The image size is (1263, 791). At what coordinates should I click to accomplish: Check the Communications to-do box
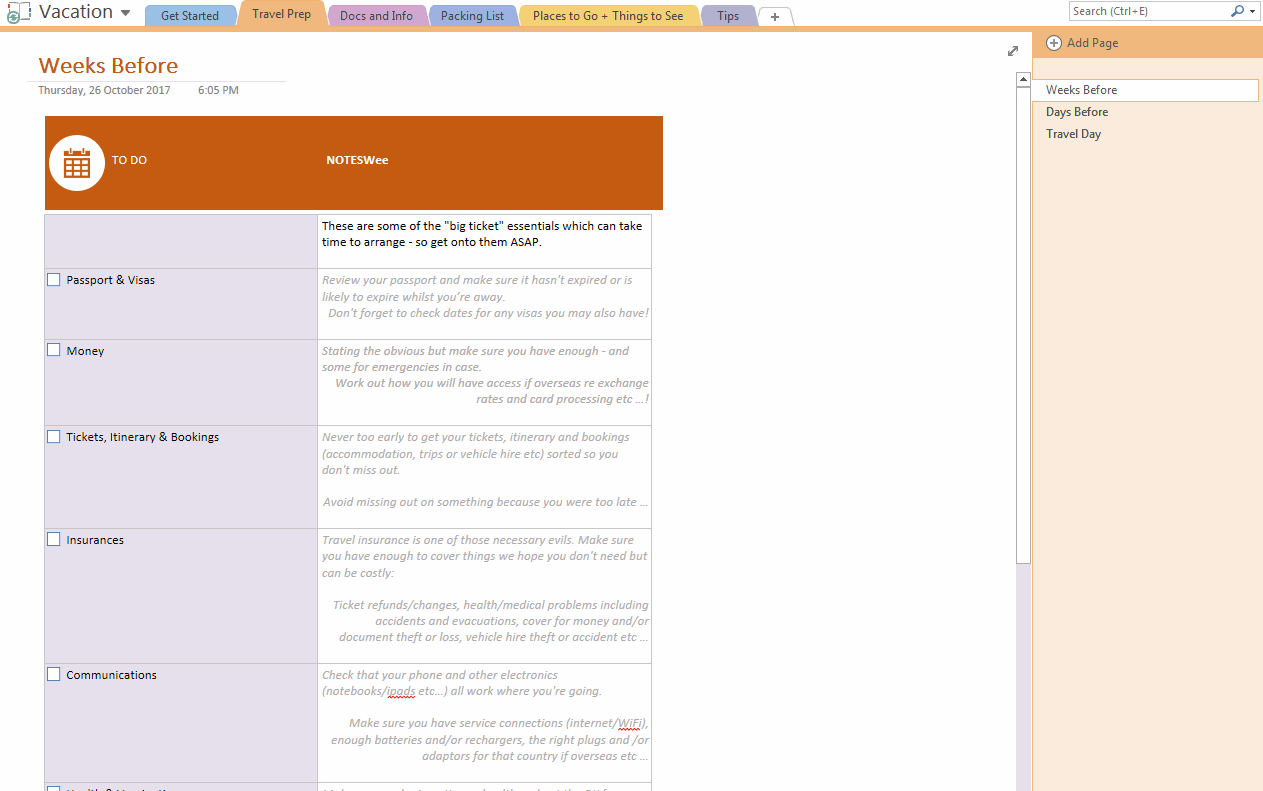(x=53, y=674)
